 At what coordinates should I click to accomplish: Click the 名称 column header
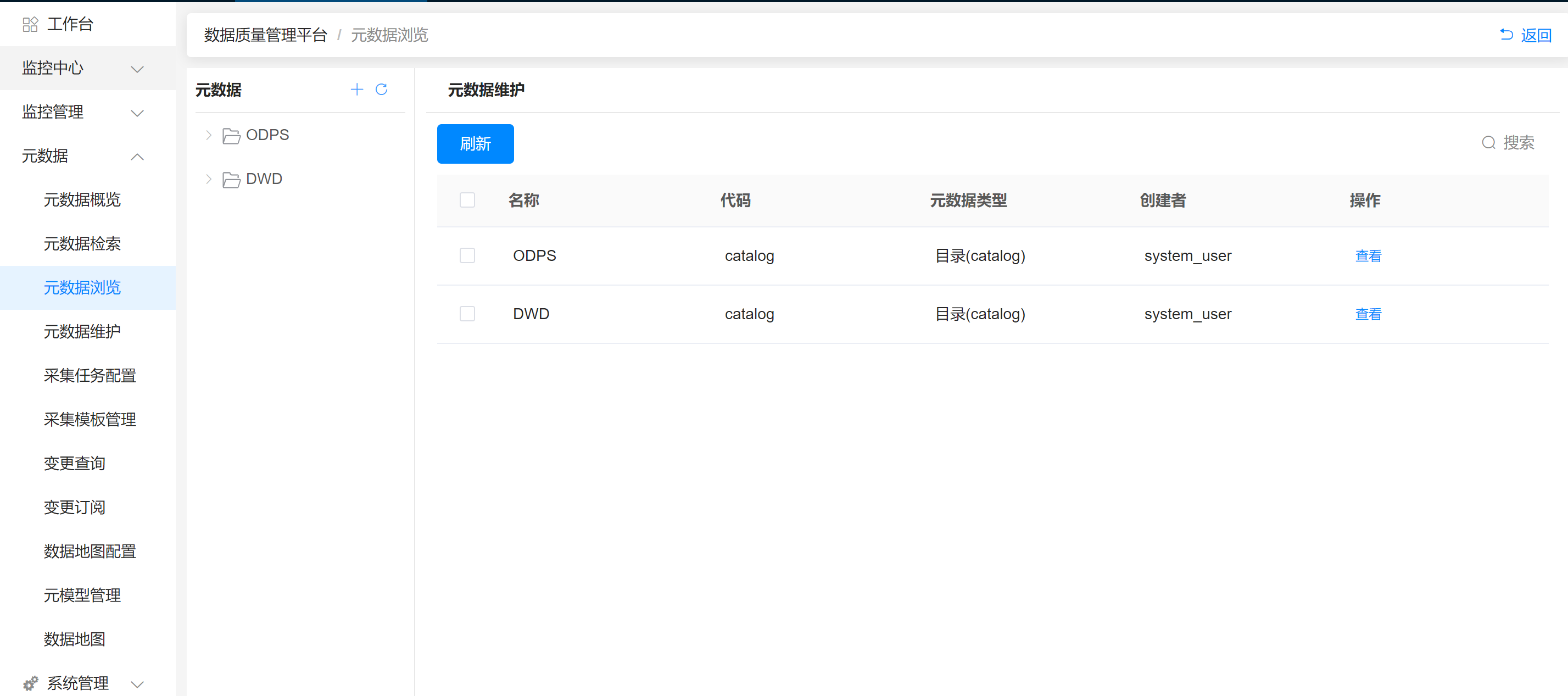[523, 201]
